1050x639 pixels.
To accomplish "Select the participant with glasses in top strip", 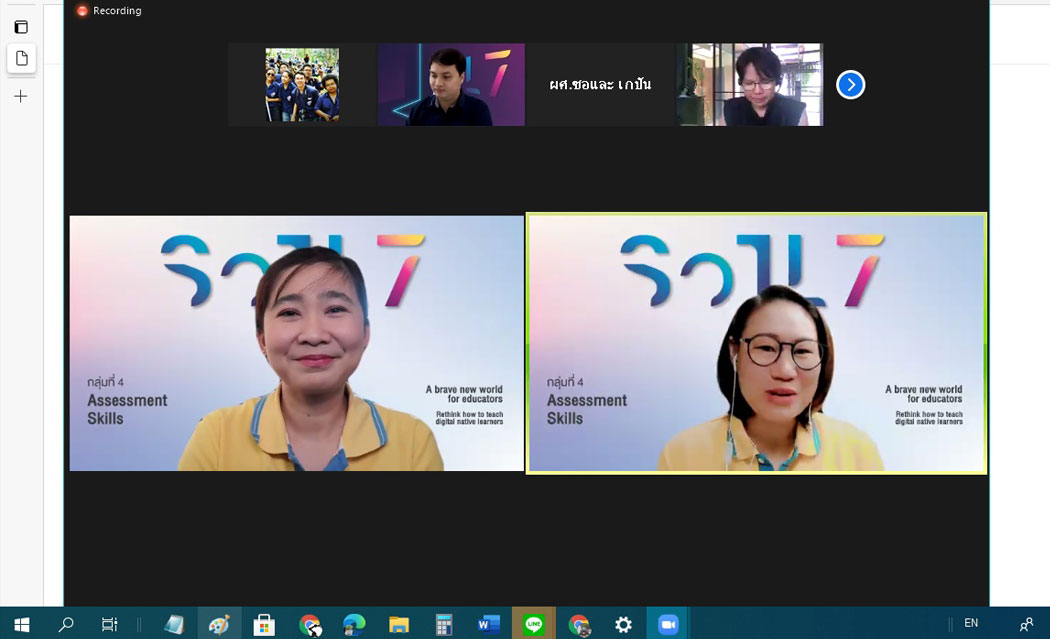I will (x=750, y=85).
